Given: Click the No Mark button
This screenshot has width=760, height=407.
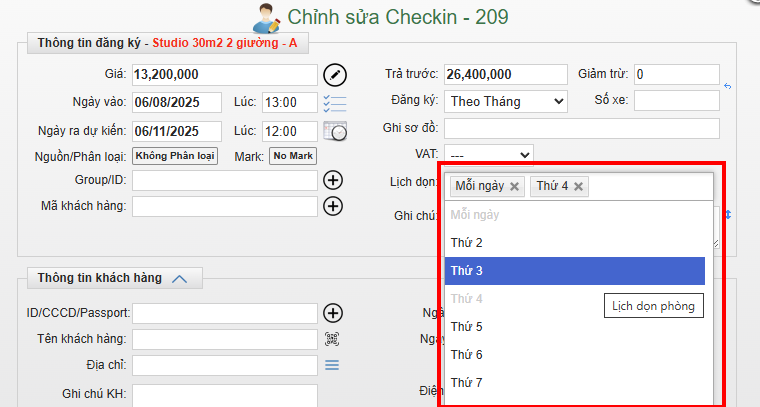Looking at the screenshot, I should click(x=293, y=156).
